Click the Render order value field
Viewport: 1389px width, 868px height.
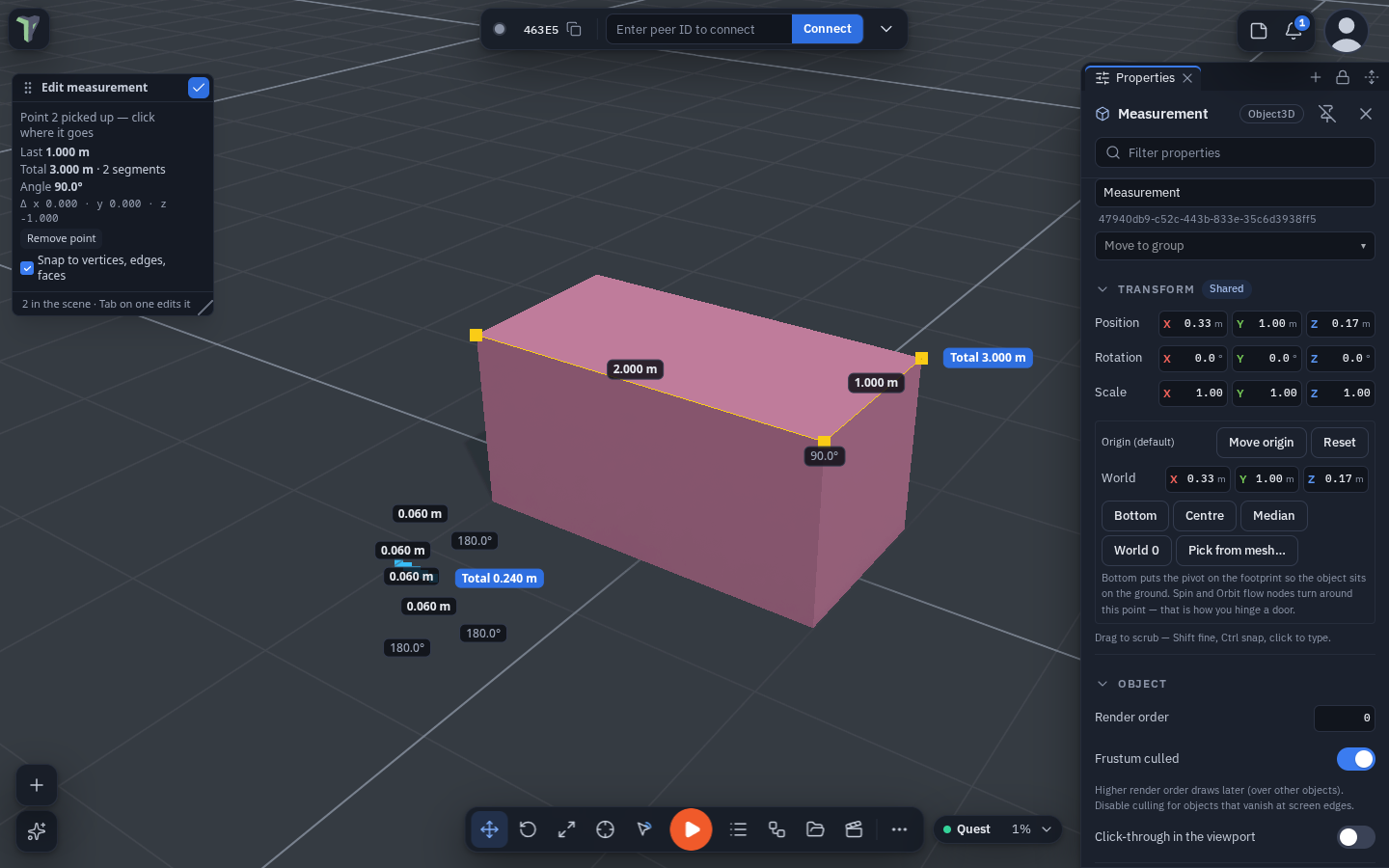click(1345, 718)
